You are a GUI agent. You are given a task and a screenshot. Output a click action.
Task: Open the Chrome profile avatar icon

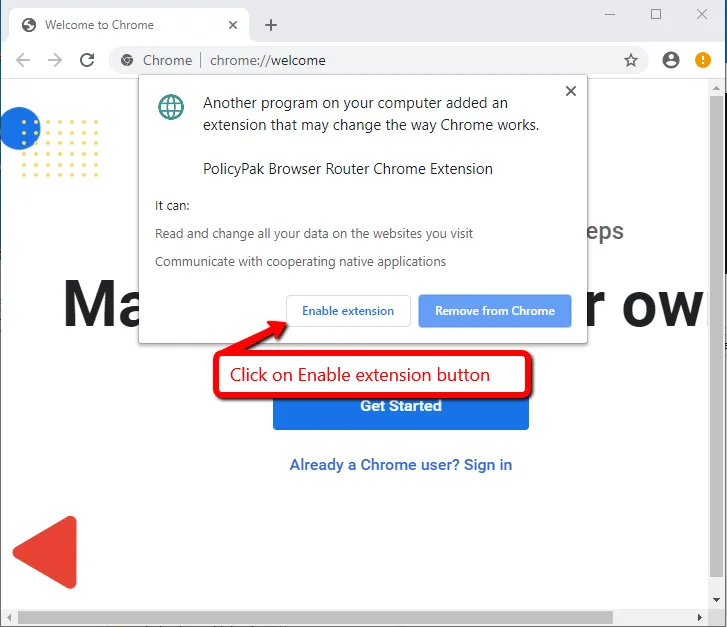click(671, 60)
